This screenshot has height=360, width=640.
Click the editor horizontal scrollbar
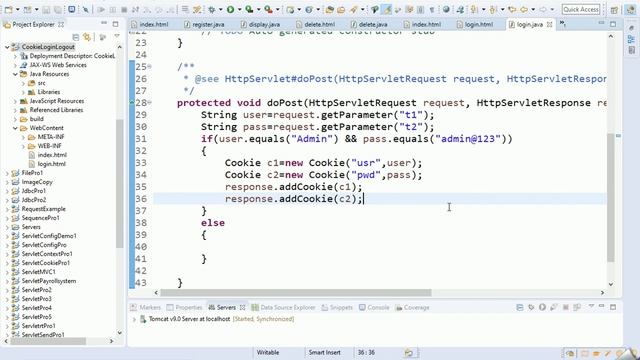tap(296, 293)
